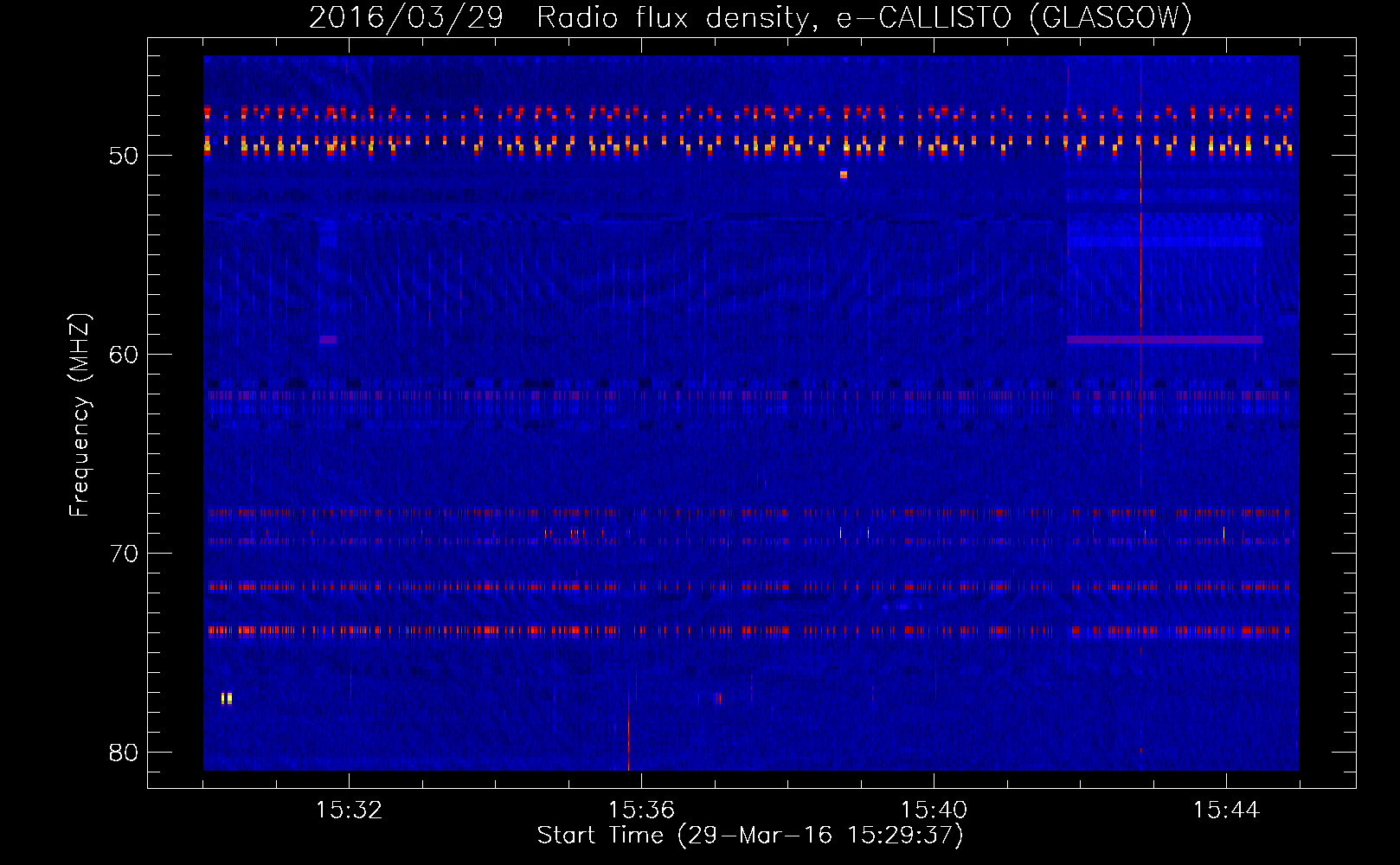
Task: Click the frequency axis label '70'
Action: pyautogui.click(x=124, y=554)
